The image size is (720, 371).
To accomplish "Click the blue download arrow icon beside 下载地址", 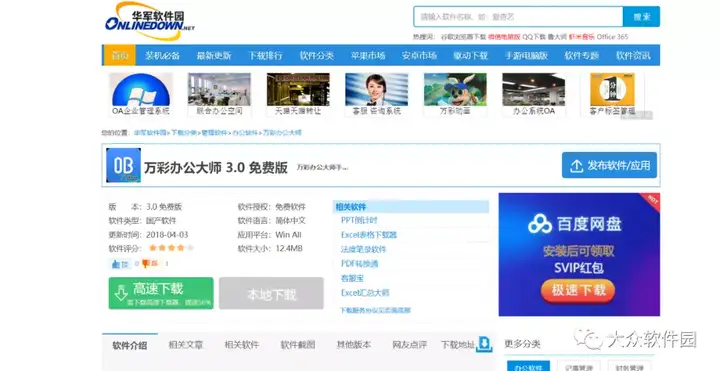I will click(x=484, y=343).
